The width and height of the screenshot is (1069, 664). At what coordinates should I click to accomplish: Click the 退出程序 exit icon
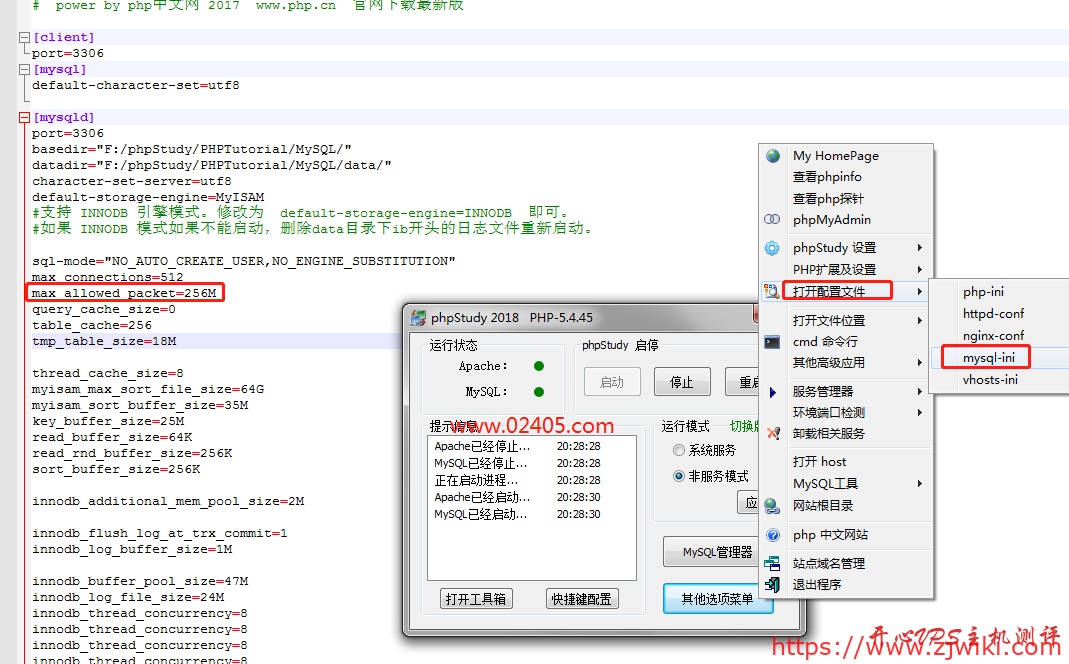click(771, 585)
